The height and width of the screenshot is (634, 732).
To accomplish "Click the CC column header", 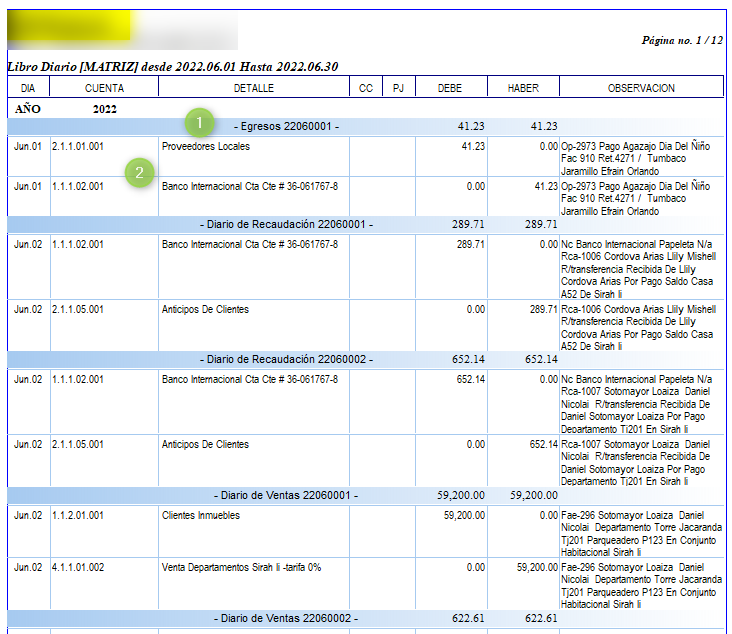I will (x=366, y=88).
